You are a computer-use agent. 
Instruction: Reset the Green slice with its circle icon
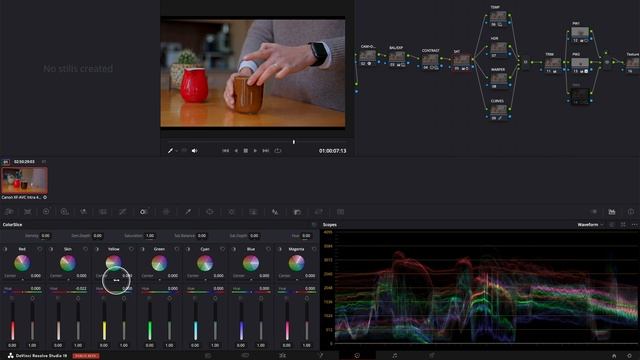click(177, 249)
